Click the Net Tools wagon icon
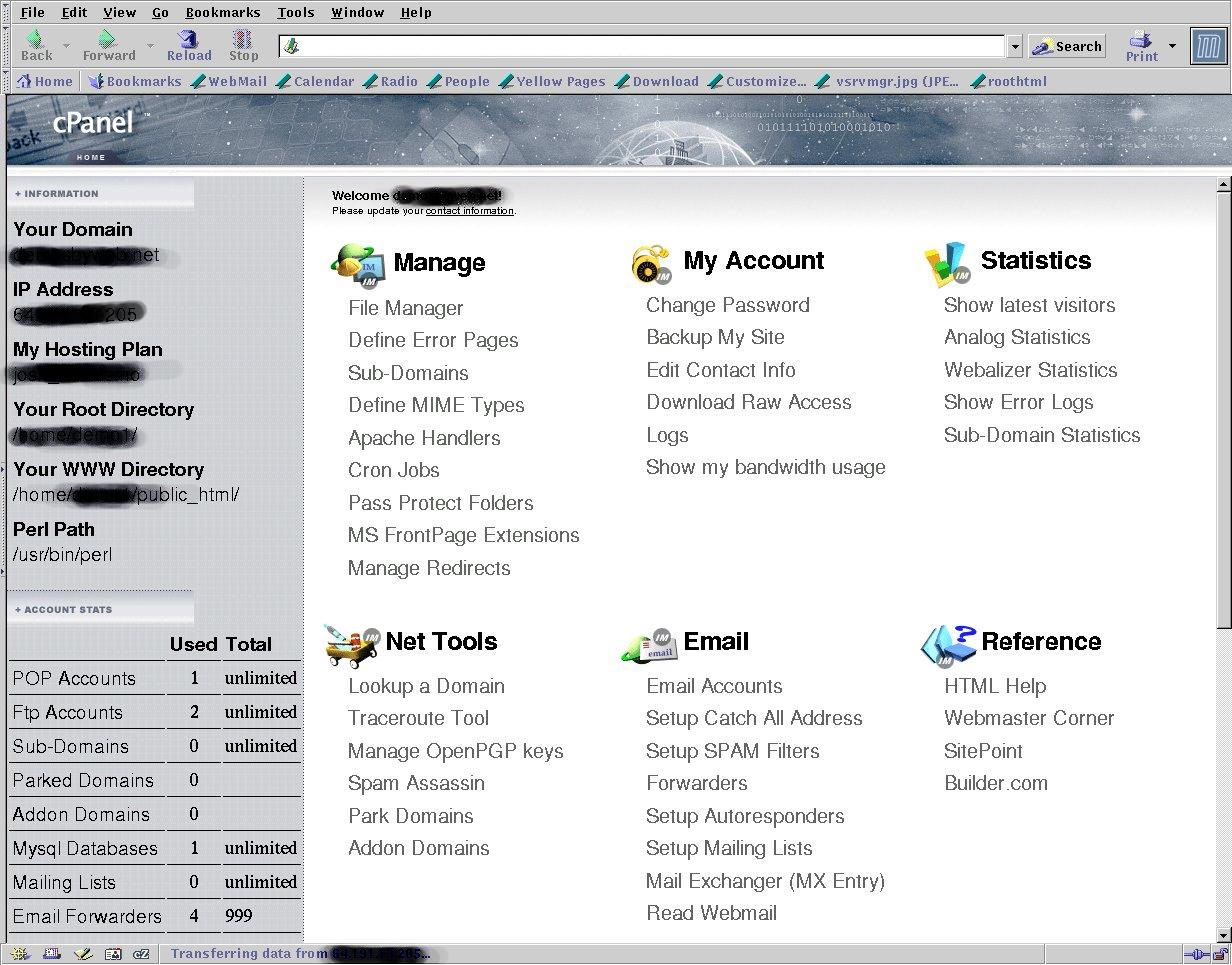The width and height of the screenshot is (1232, 965). tap(352, 645)
